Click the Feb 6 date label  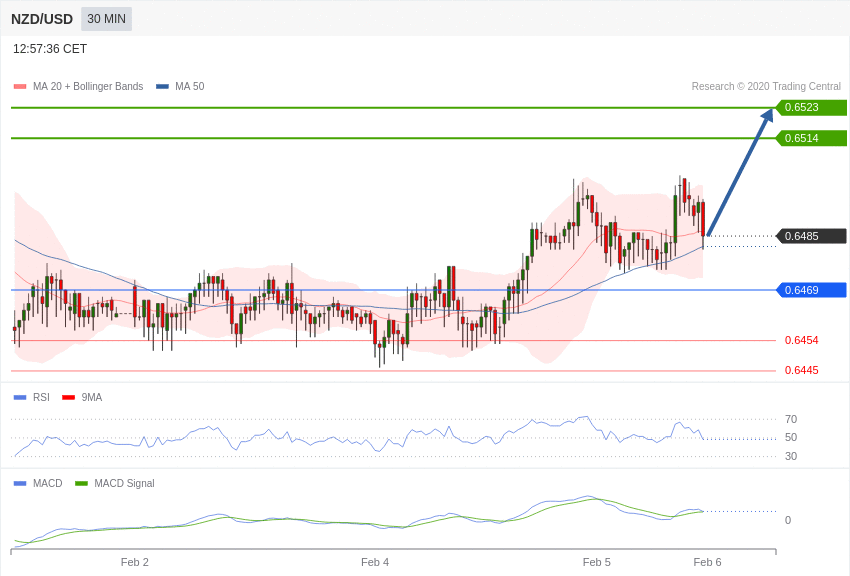coord(707,562)
